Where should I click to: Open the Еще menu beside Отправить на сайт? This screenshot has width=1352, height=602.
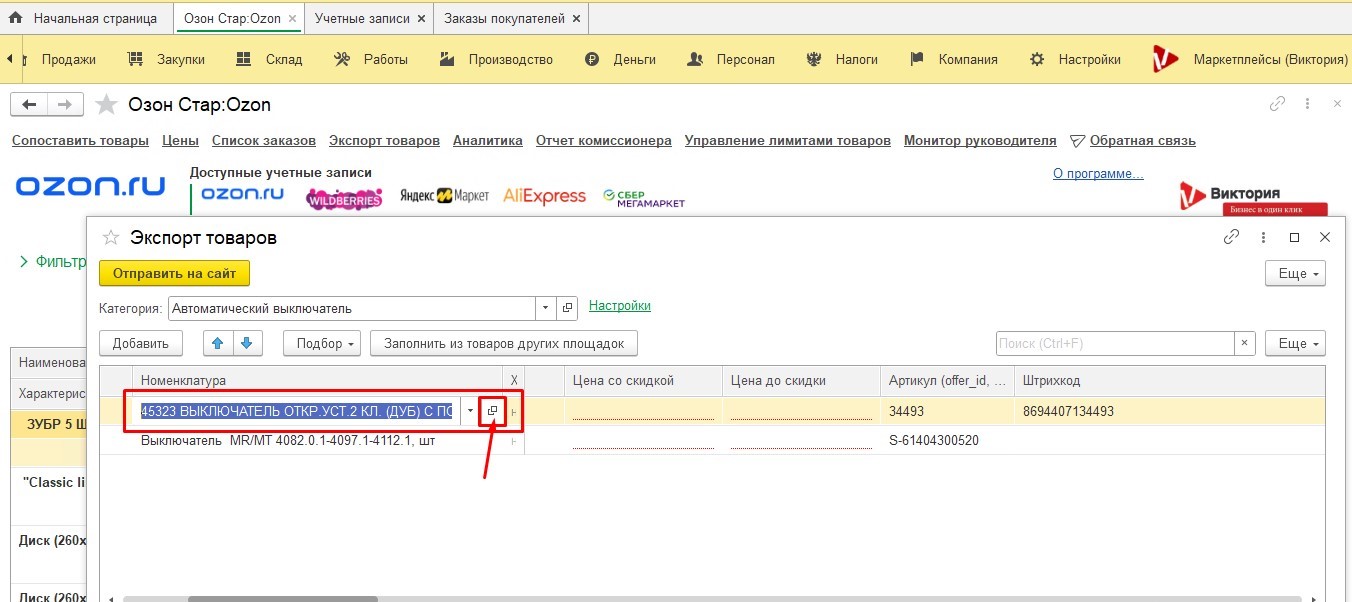(1295, 273)
